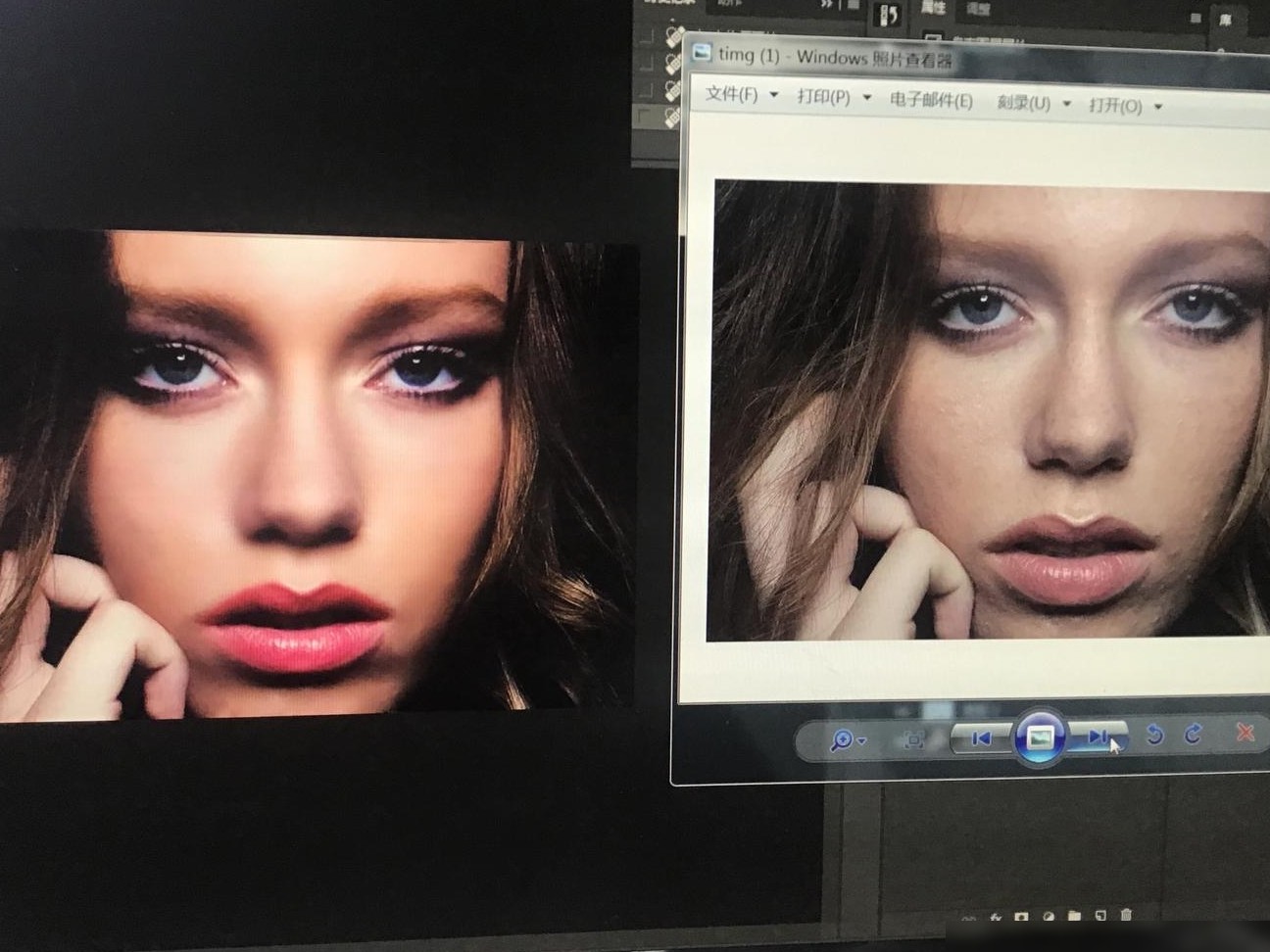This screenshot has width=1270, height=952.
Task: Add layer mask in Photoshop layers panel
Action: (1021, 917)
